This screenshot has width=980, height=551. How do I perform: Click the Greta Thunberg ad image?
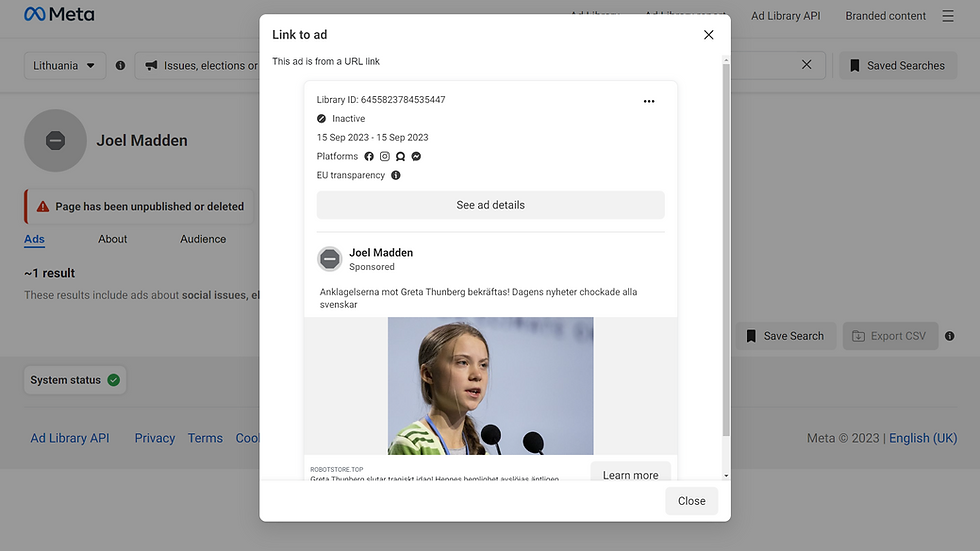491,386
